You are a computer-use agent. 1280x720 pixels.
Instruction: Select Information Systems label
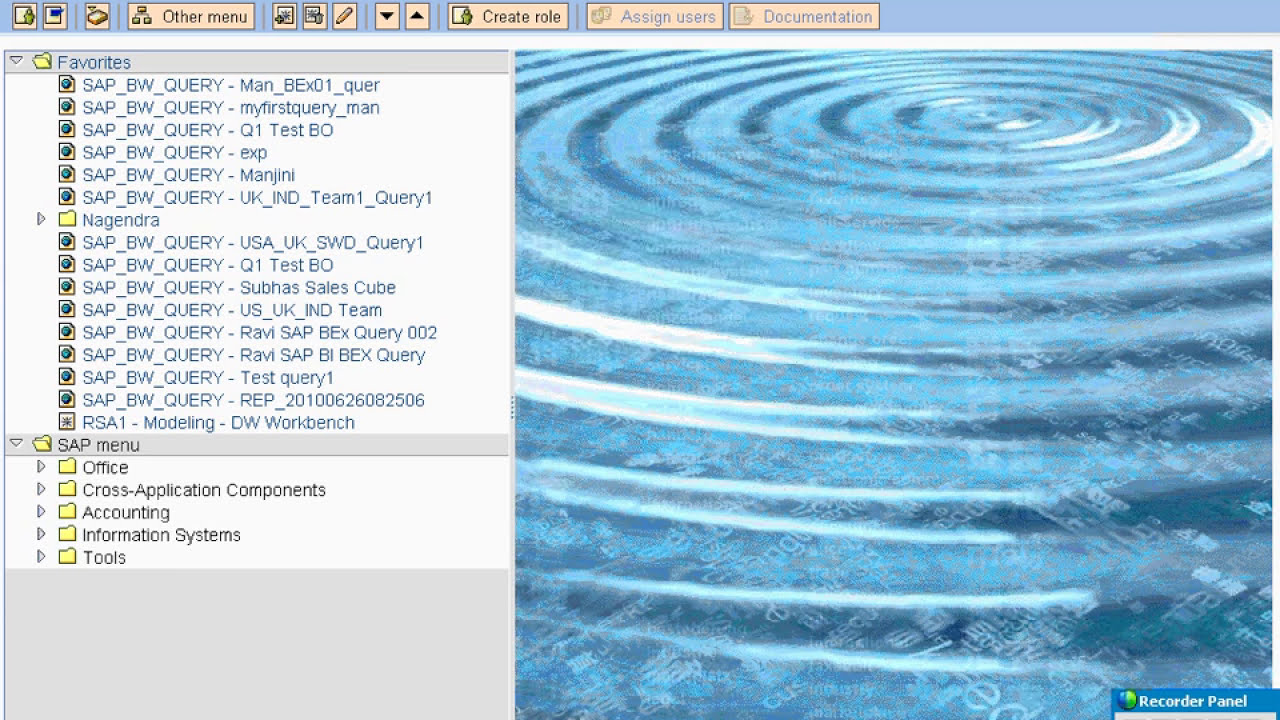161,535
